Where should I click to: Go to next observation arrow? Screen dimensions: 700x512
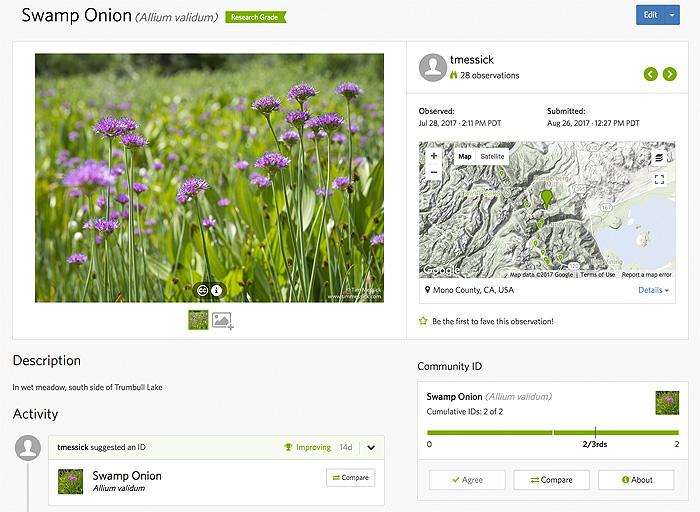(x=670, y=75)
